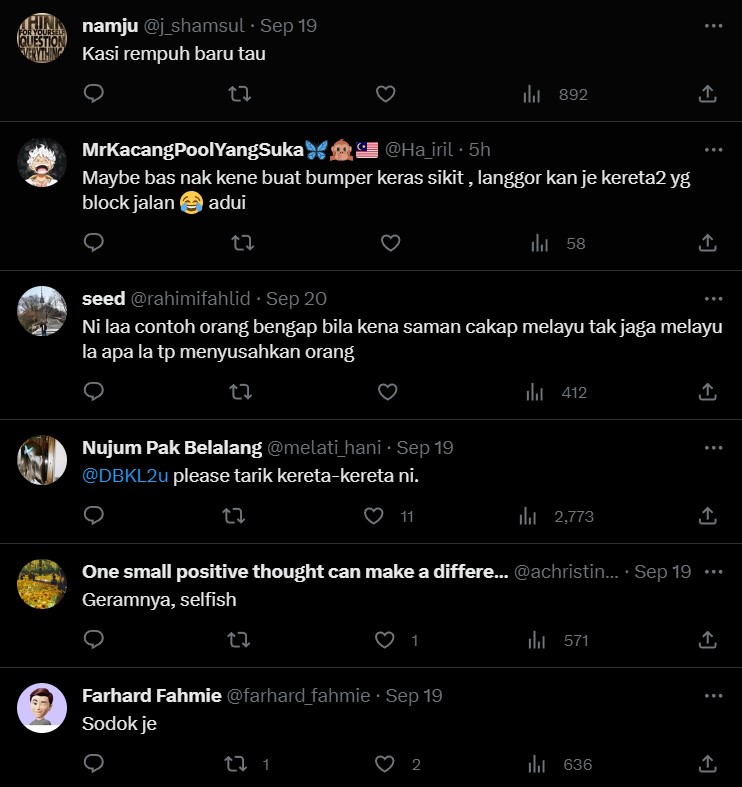Share the 'Geramnya, selfish' tweet
The height and width of the screenshot is (787, 742).
[x=707, y=640]
